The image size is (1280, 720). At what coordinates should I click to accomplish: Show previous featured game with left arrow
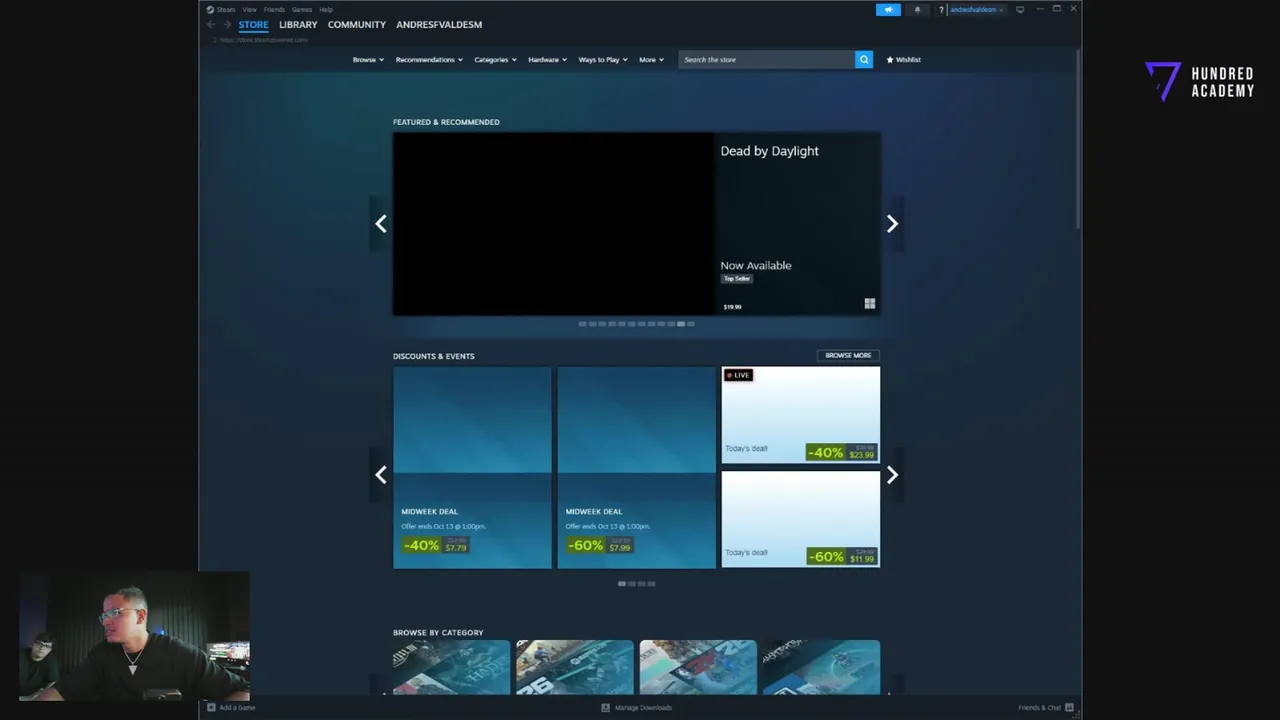[380, 224]
